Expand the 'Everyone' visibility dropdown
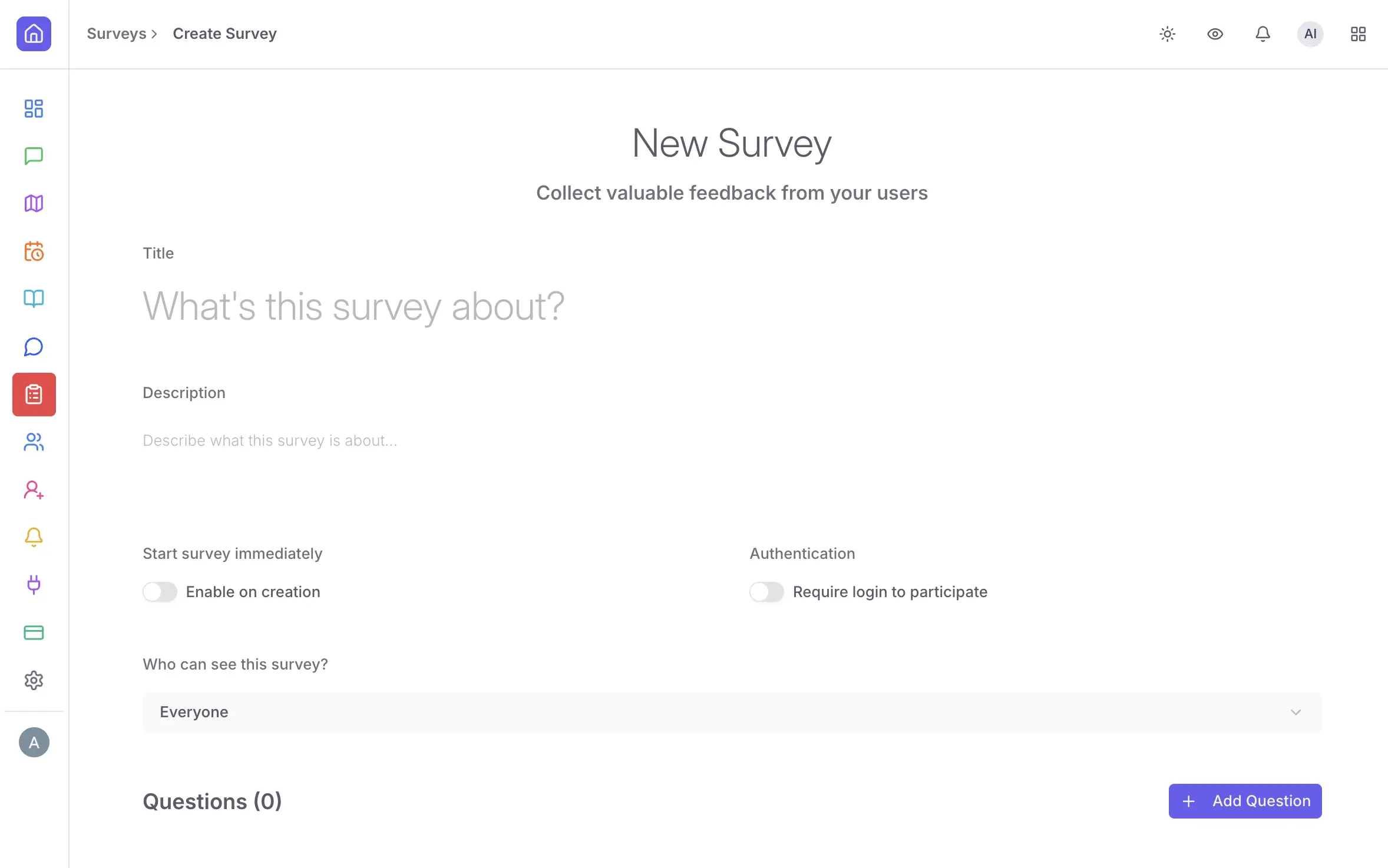 click(731, 712)
